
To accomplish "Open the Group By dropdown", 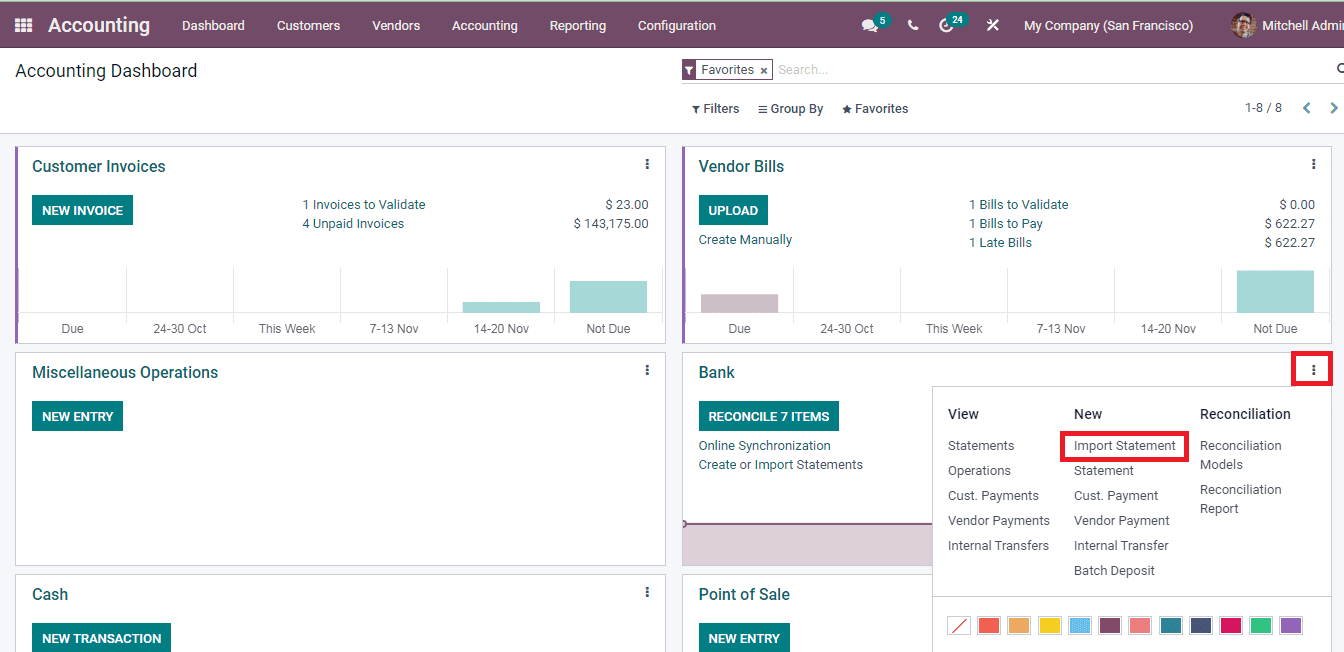I will coord(790,108).
